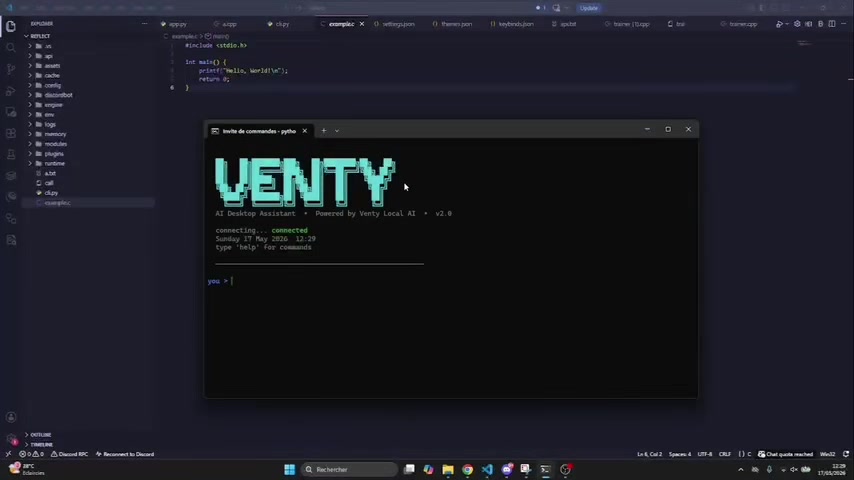Image resolution: width=854 pixels, height=480 pixels.
Task: Click the Rechercher taskbar search box
Action: click(x=349, y=469)
